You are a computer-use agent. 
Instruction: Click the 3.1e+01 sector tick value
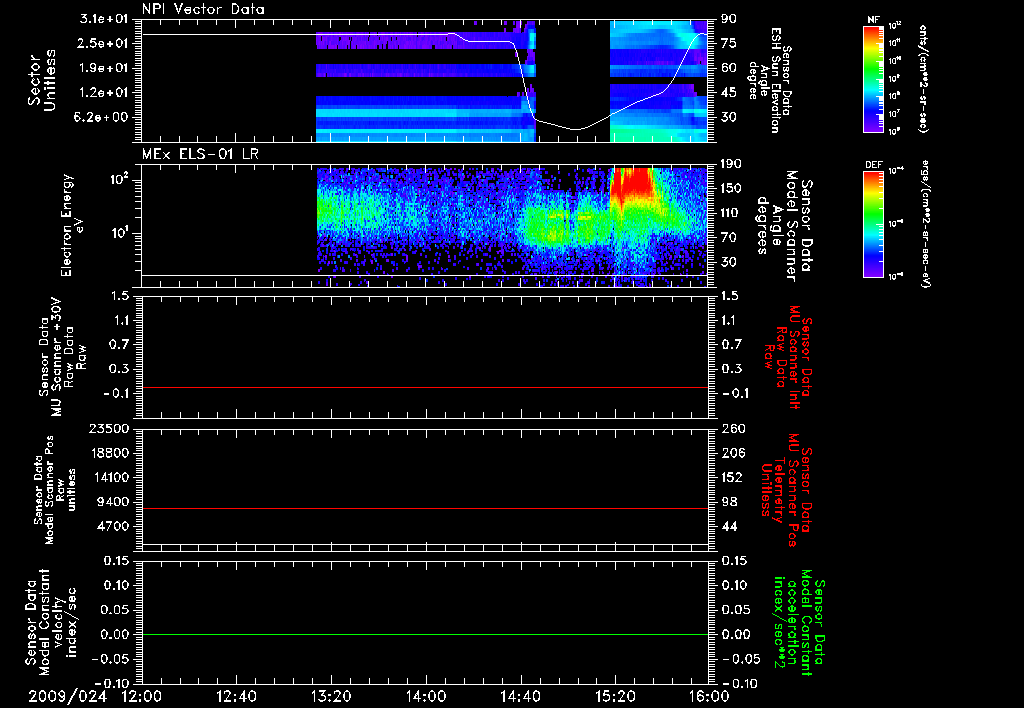tap(104, 19)
